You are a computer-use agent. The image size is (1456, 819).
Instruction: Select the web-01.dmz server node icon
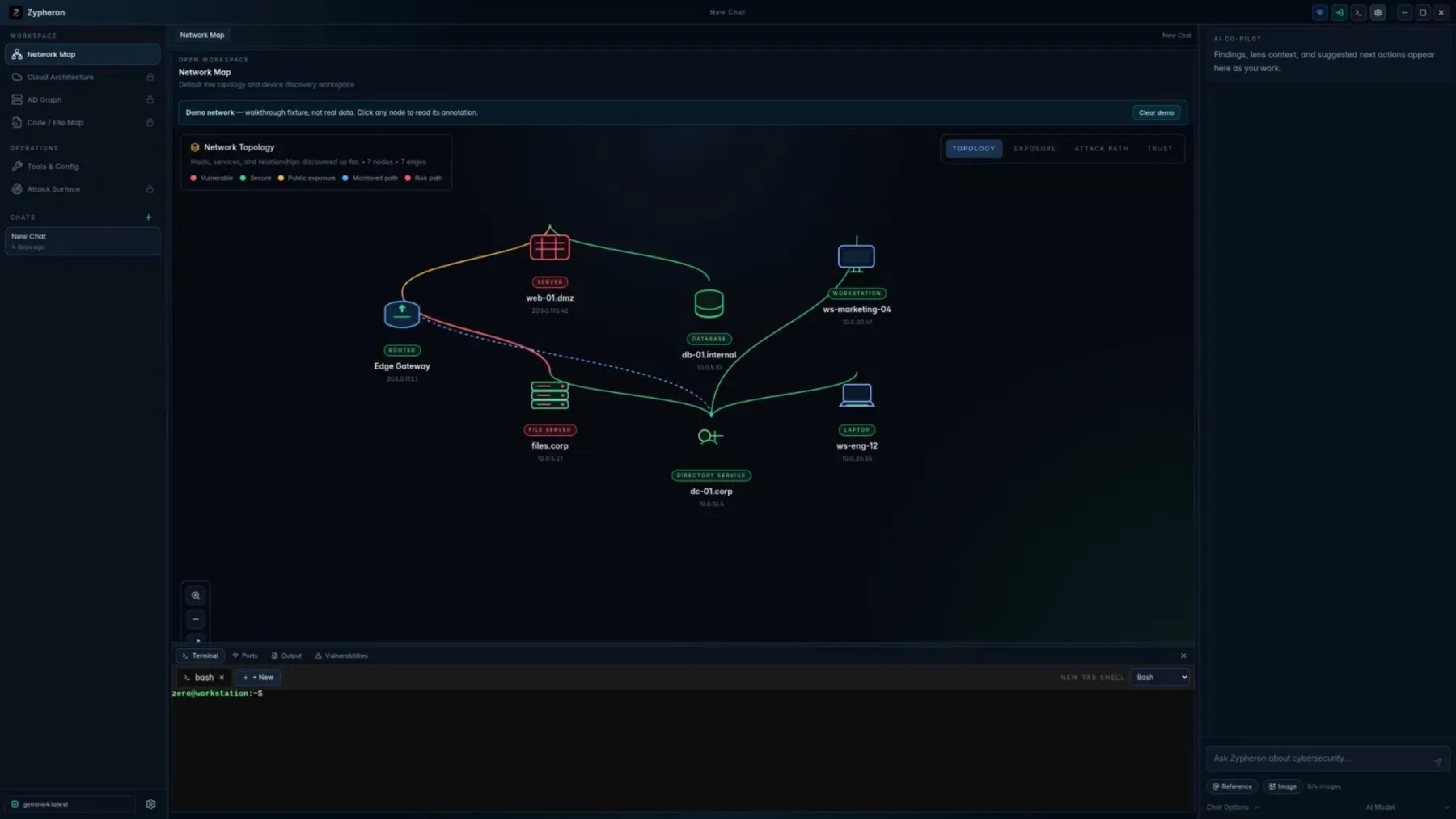pos(549,247)
